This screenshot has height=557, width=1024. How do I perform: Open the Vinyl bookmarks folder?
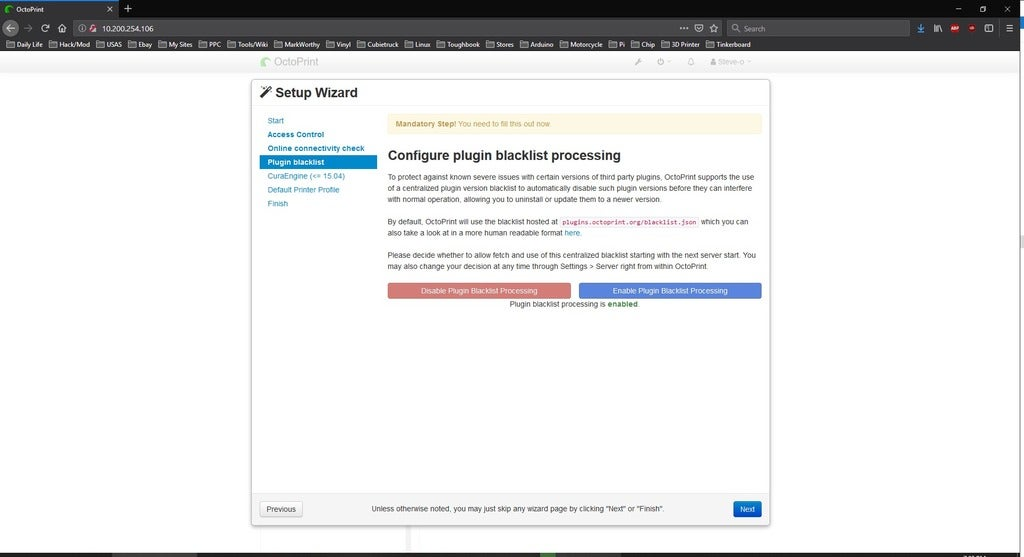(338, 44)
